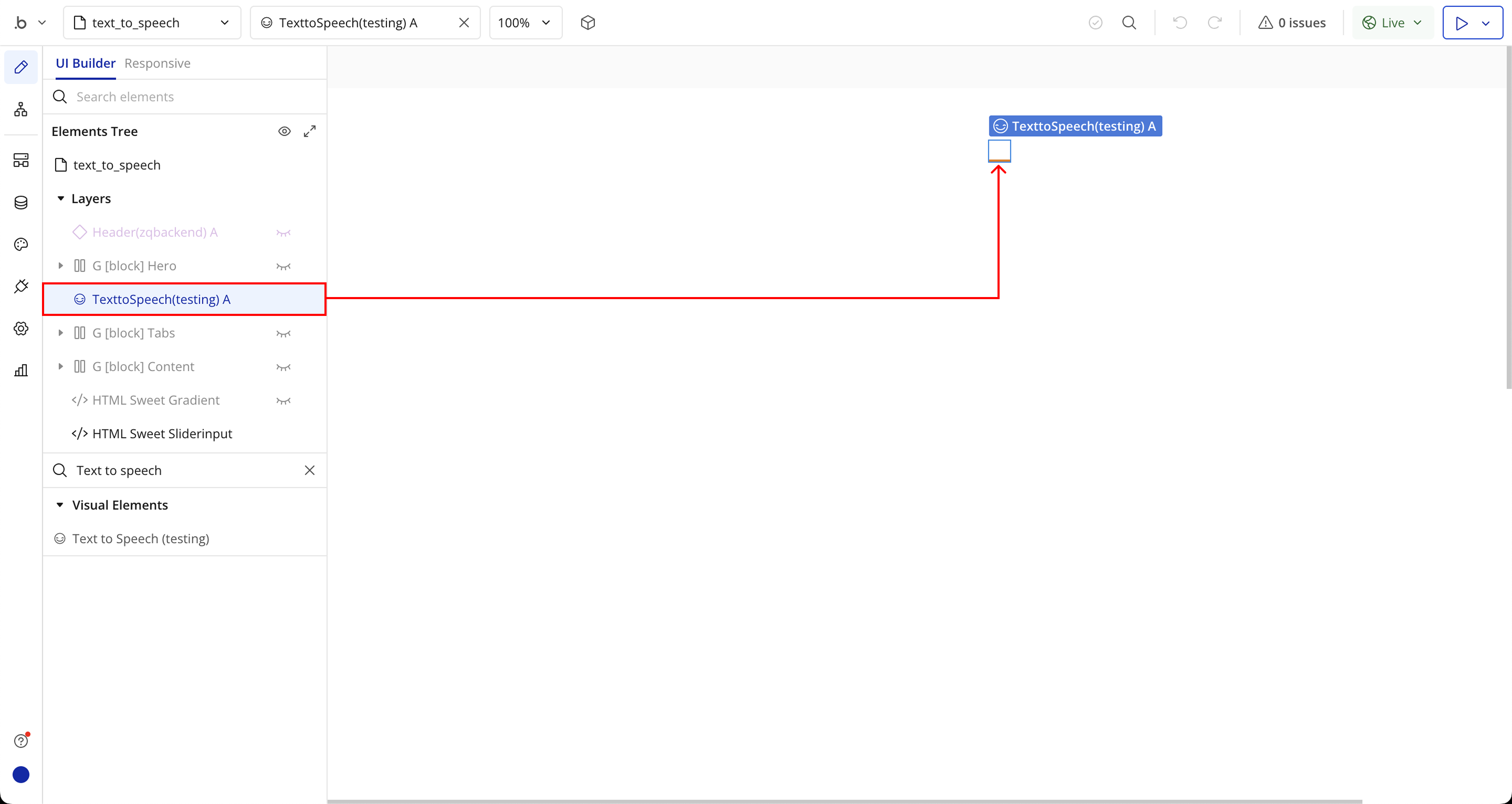Expand the G [block] Tabs tree item
The height and width of the screenshot is (804, 1512).
coord(61,333)
